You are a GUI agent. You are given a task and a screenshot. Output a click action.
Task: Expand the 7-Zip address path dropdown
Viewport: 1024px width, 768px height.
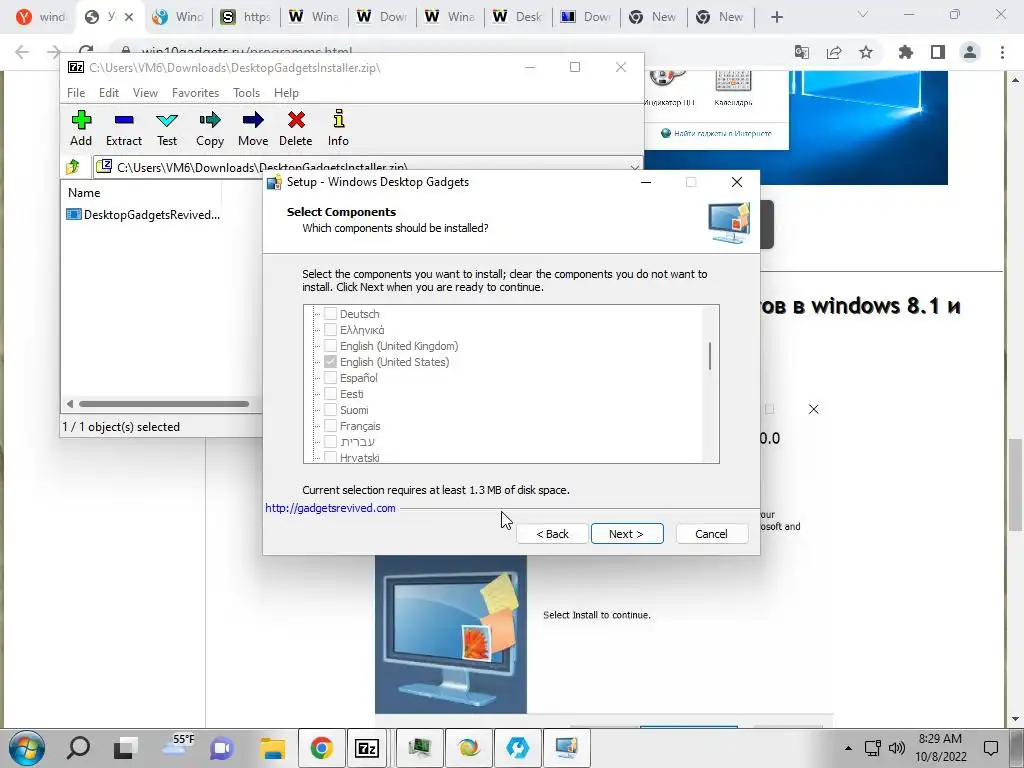click(x=634, y=167)
